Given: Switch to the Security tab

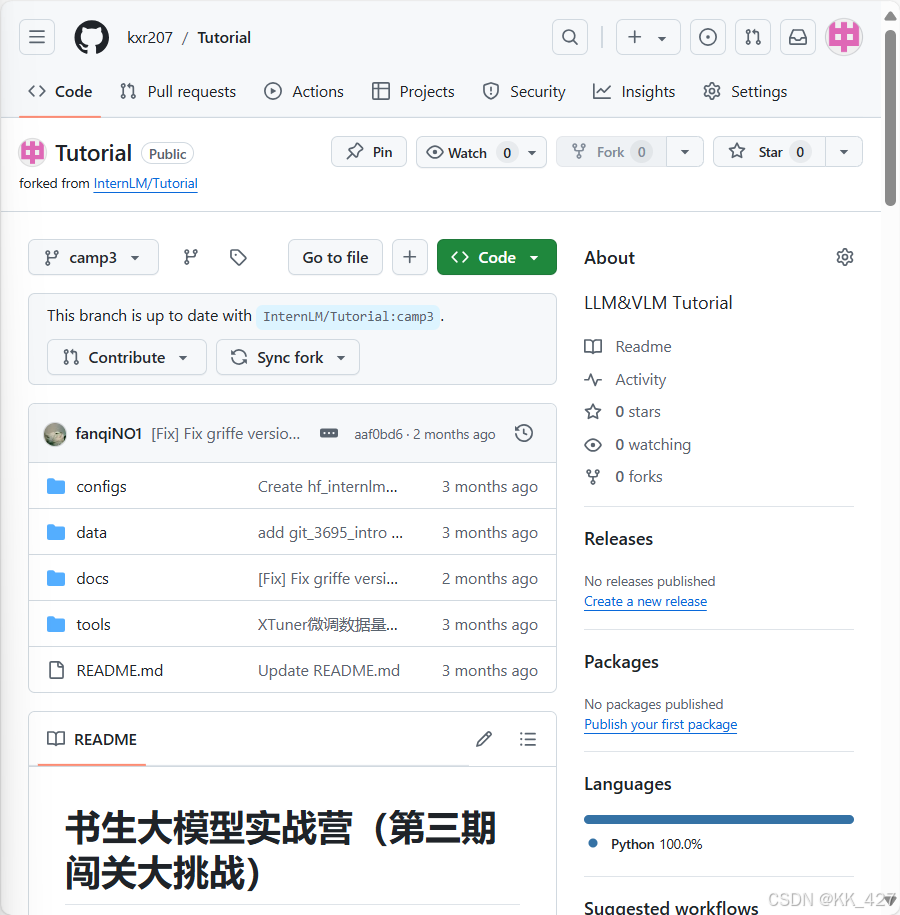Looking at the screenshot, I should pos(524,92).
